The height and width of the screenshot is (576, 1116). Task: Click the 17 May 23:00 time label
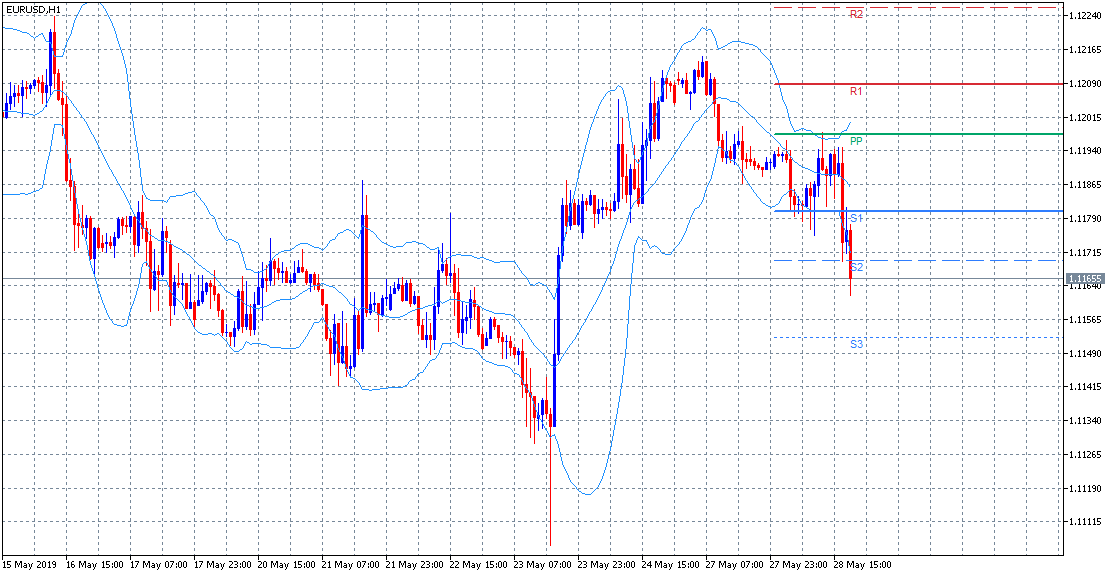pos(223,564)
